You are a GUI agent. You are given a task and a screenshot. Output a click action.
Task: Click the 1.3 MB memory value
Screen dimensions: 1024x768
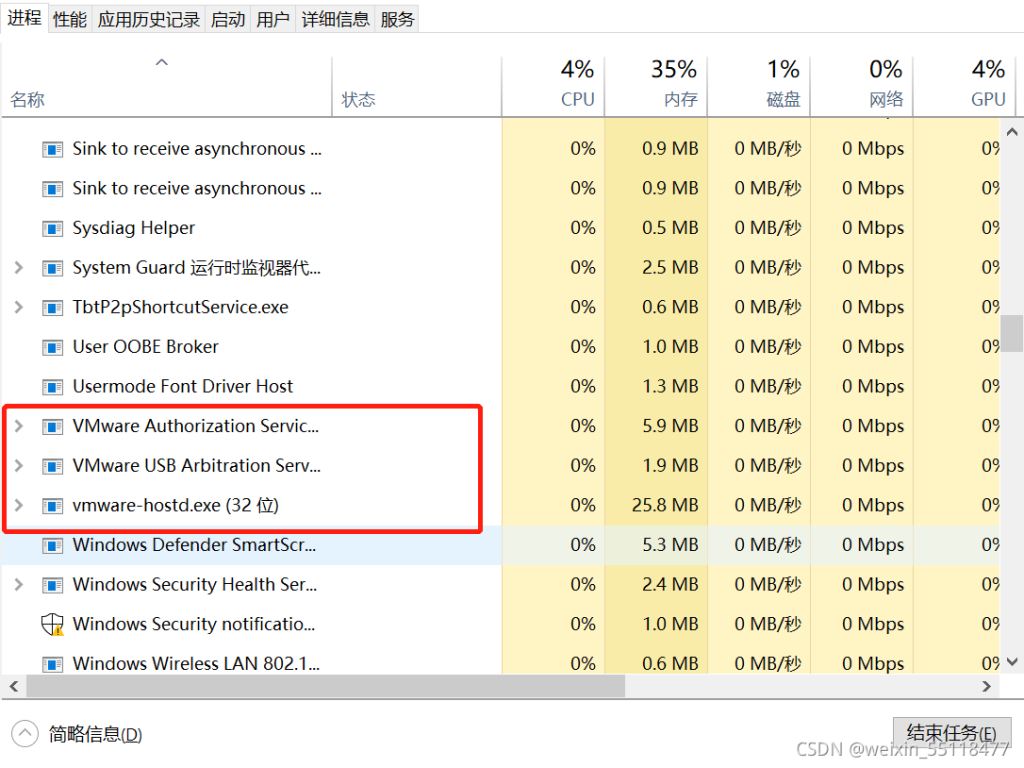point(670,387)
